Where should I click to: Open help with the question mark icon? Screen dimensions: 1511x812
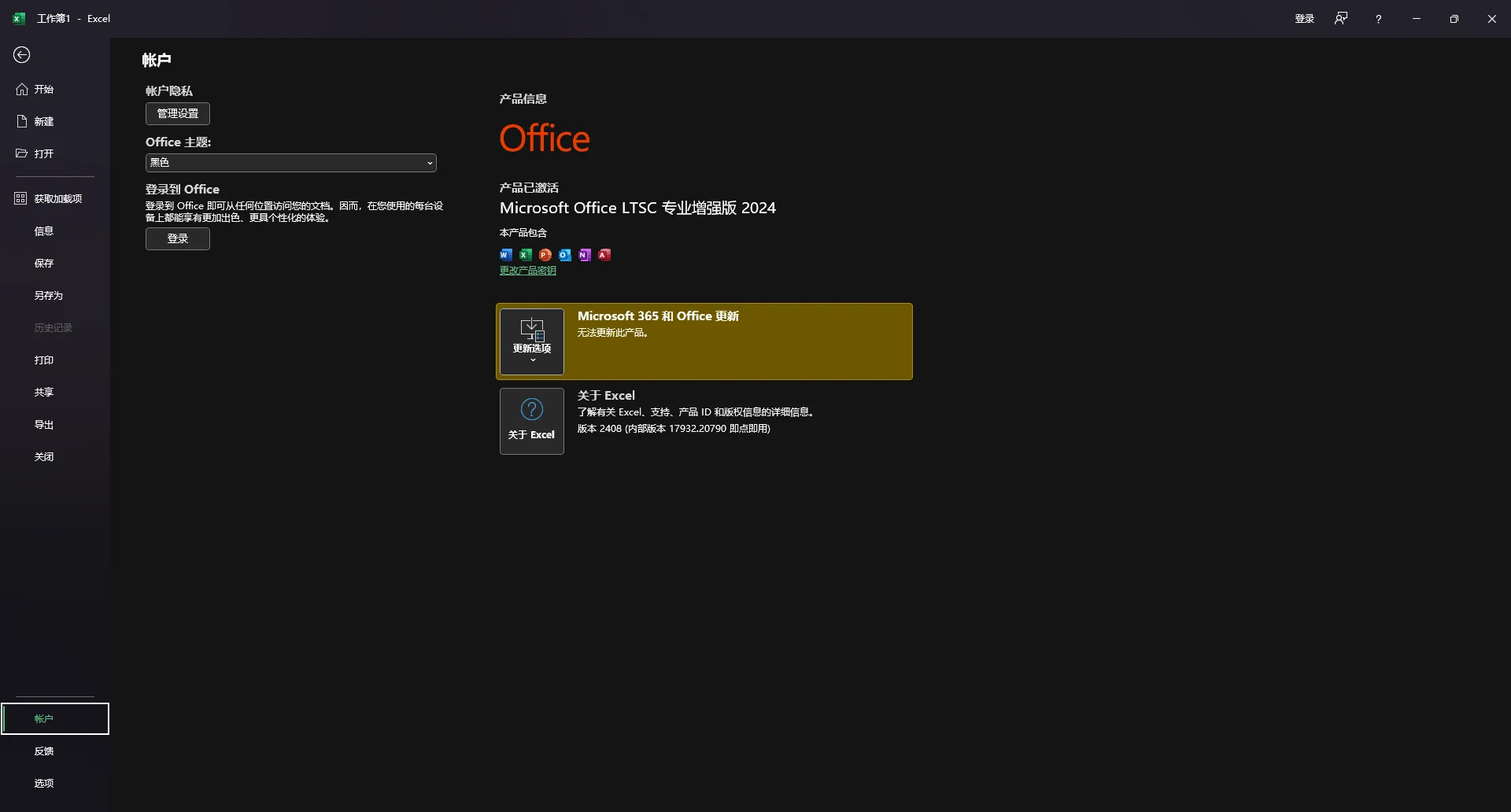(1379, 19)
